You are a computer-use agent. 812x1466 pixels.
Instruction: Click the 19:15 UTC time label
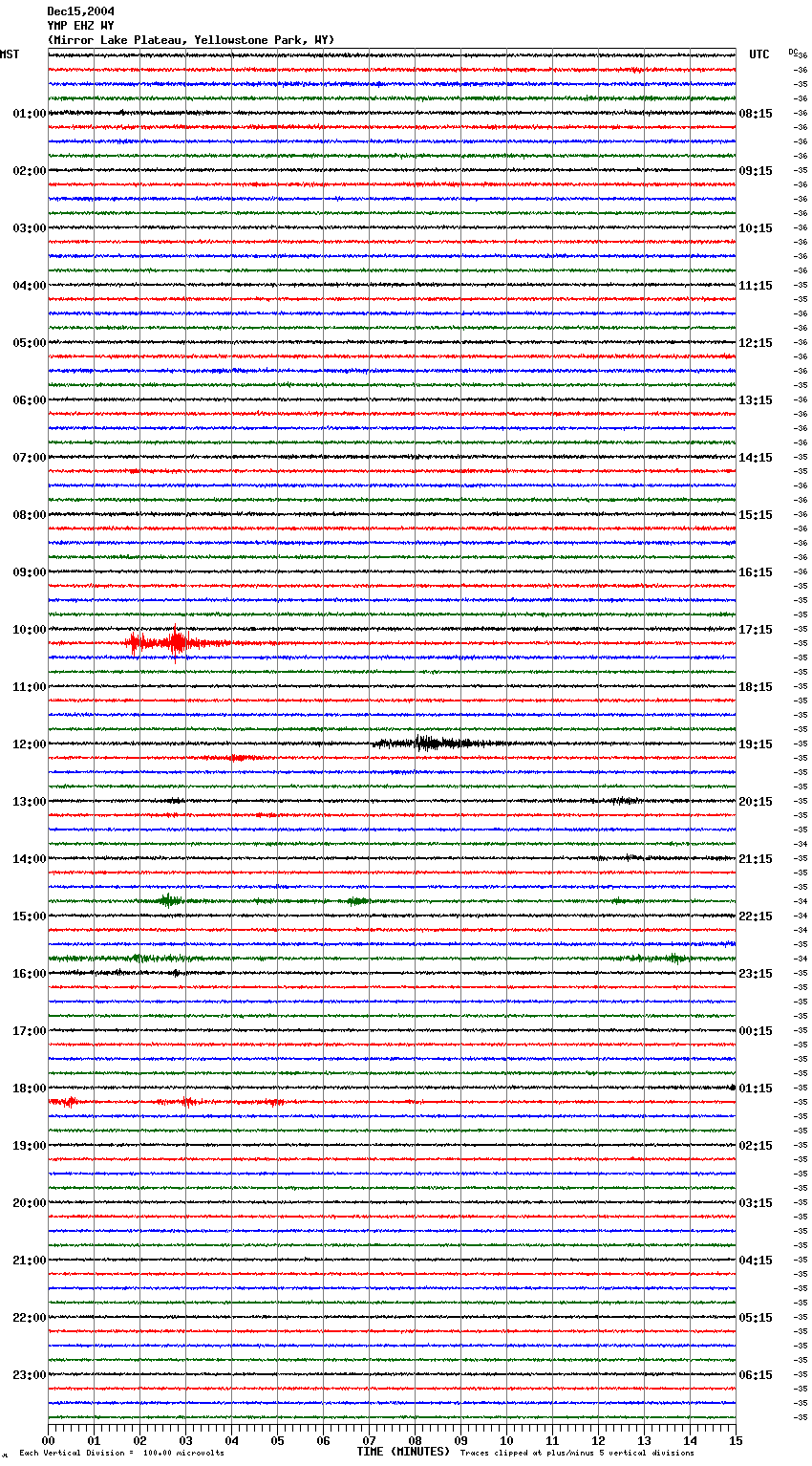click(756, 744)
